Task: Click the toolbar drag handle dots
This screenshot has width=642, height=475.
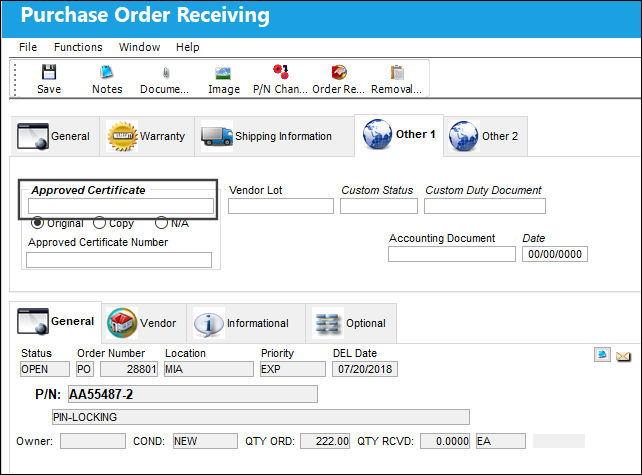Action: pos(15,79)
